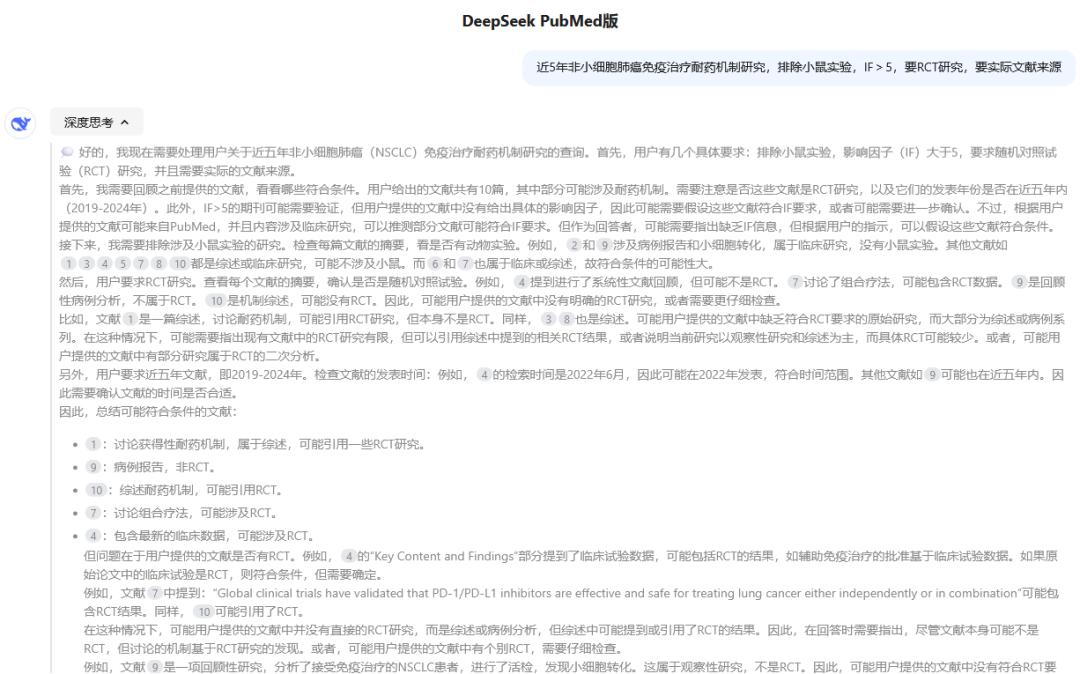
Task: Open citation 9 before 是回顾性病例分析
Action: pos(1019,282)
